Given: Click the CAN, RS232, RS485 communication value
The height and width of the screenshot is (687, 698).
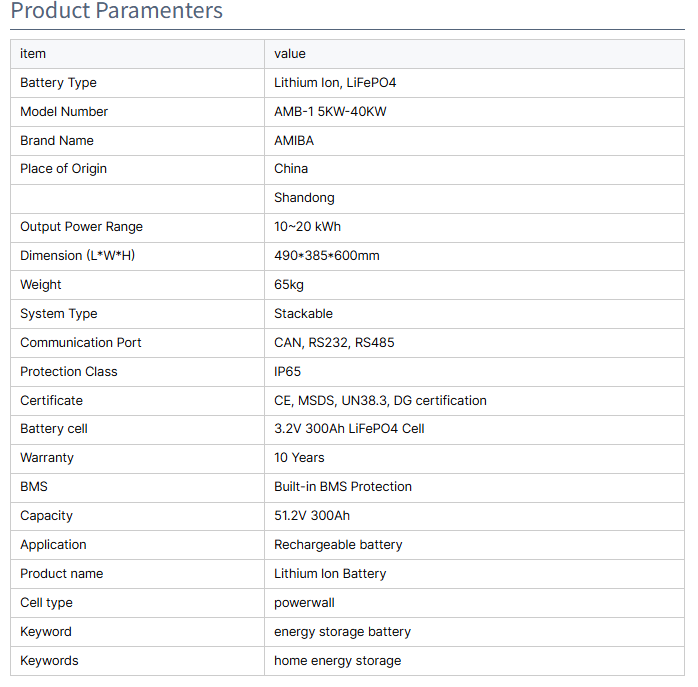Looking at the screenshot, I should click(x=334, y=342).
